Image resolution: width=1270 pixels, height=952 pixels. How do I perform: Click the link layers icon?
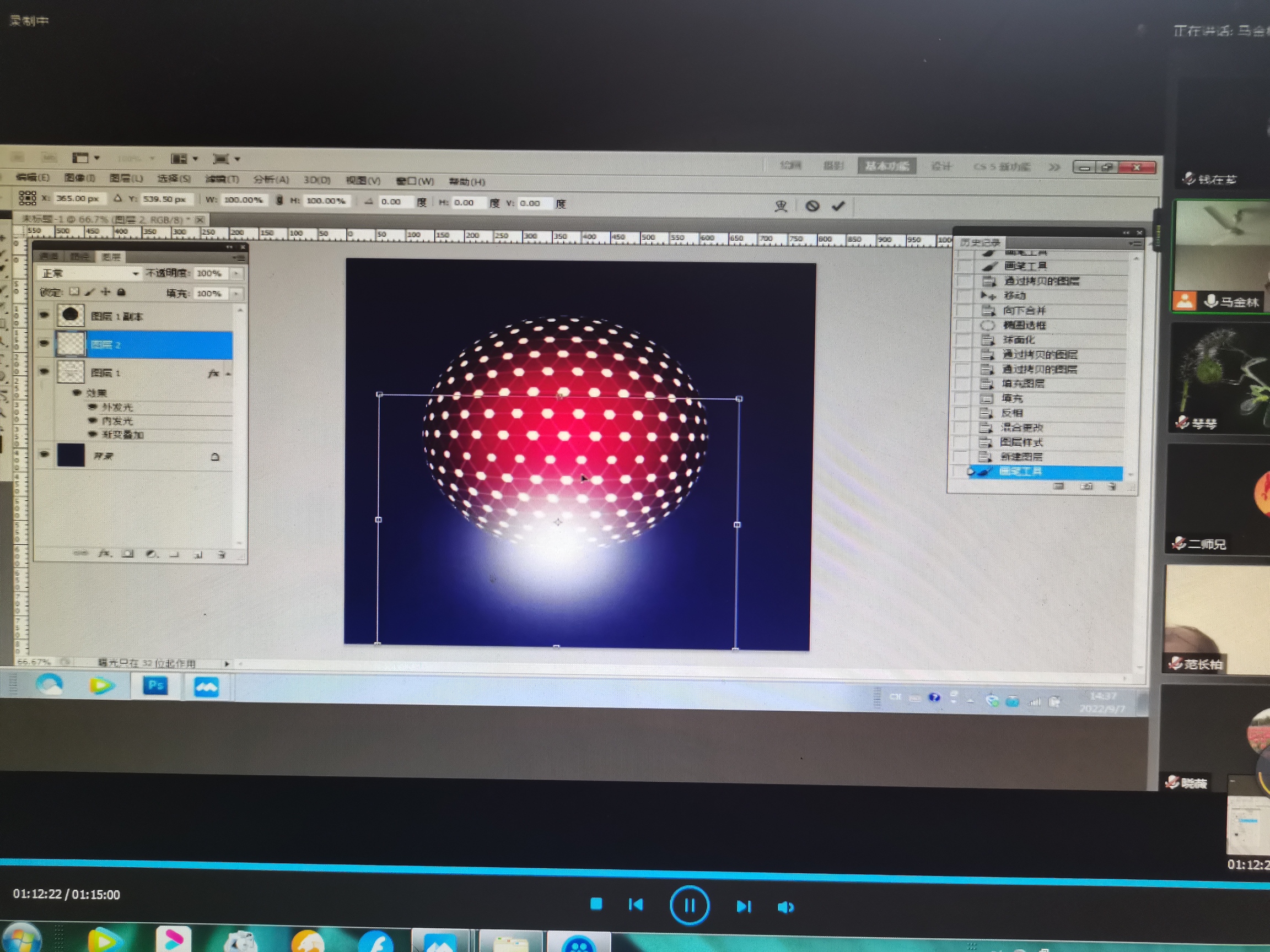click(80, 553)
